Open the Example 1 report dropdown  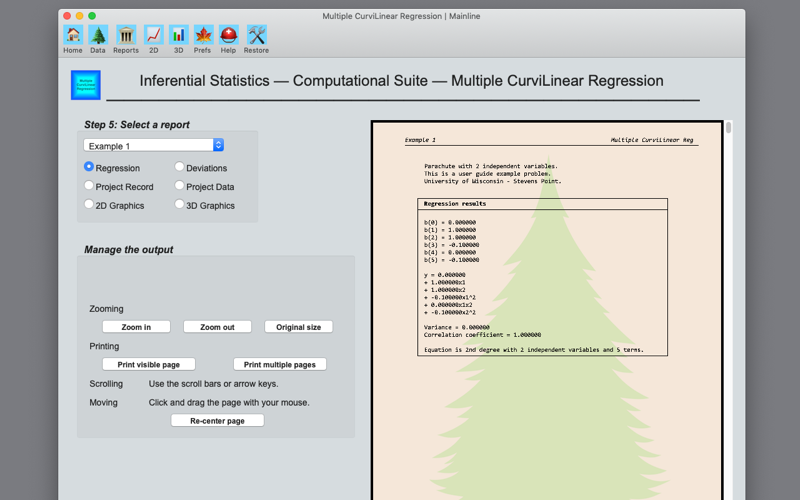tap(154, 145)
